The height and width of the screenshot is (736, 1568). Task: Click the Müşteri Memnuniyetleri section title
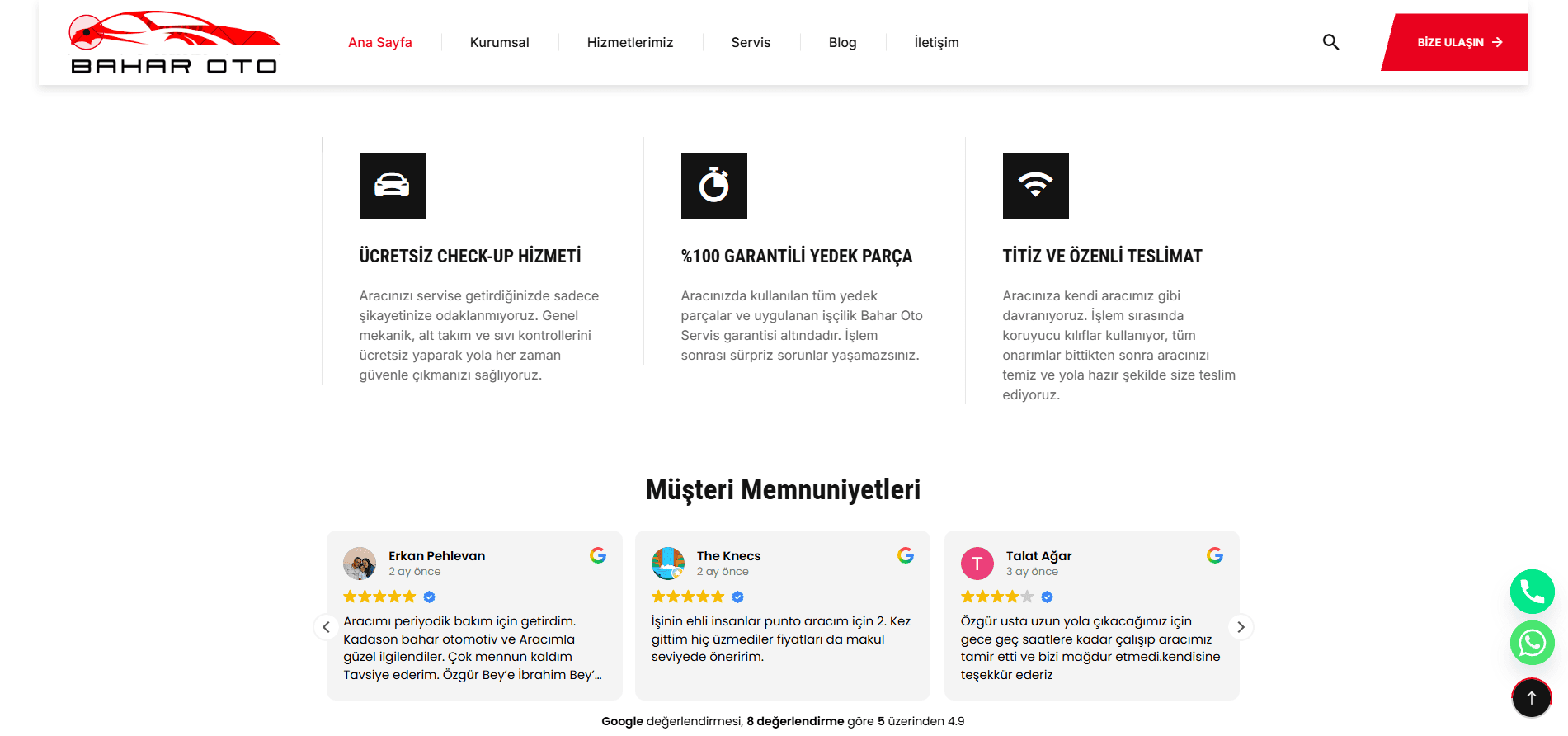pos(783,489)
